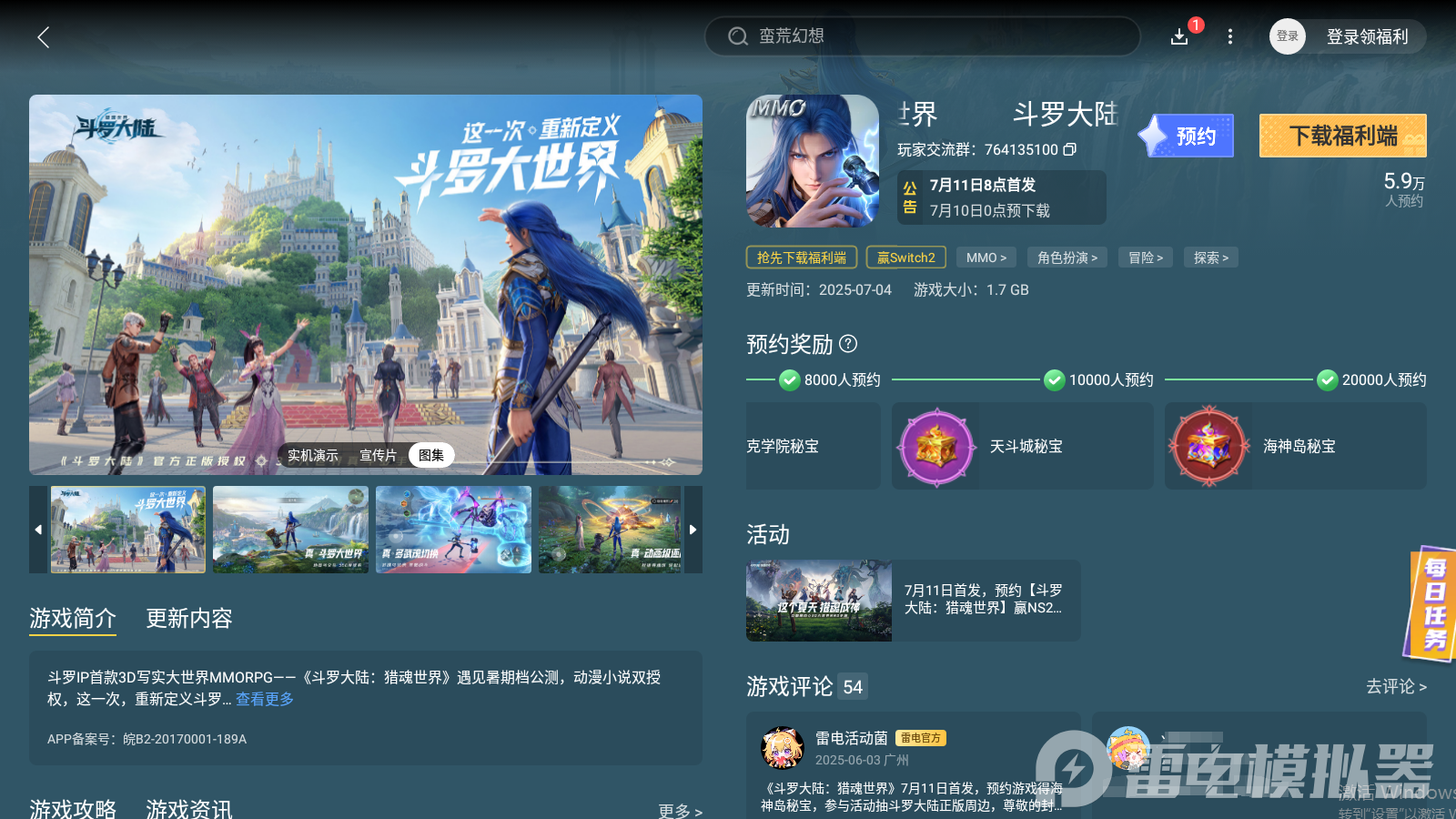Screen dimensions: 1456x819
Task: Click the 8000人预约 green check mark
Action: click(790, 379)
